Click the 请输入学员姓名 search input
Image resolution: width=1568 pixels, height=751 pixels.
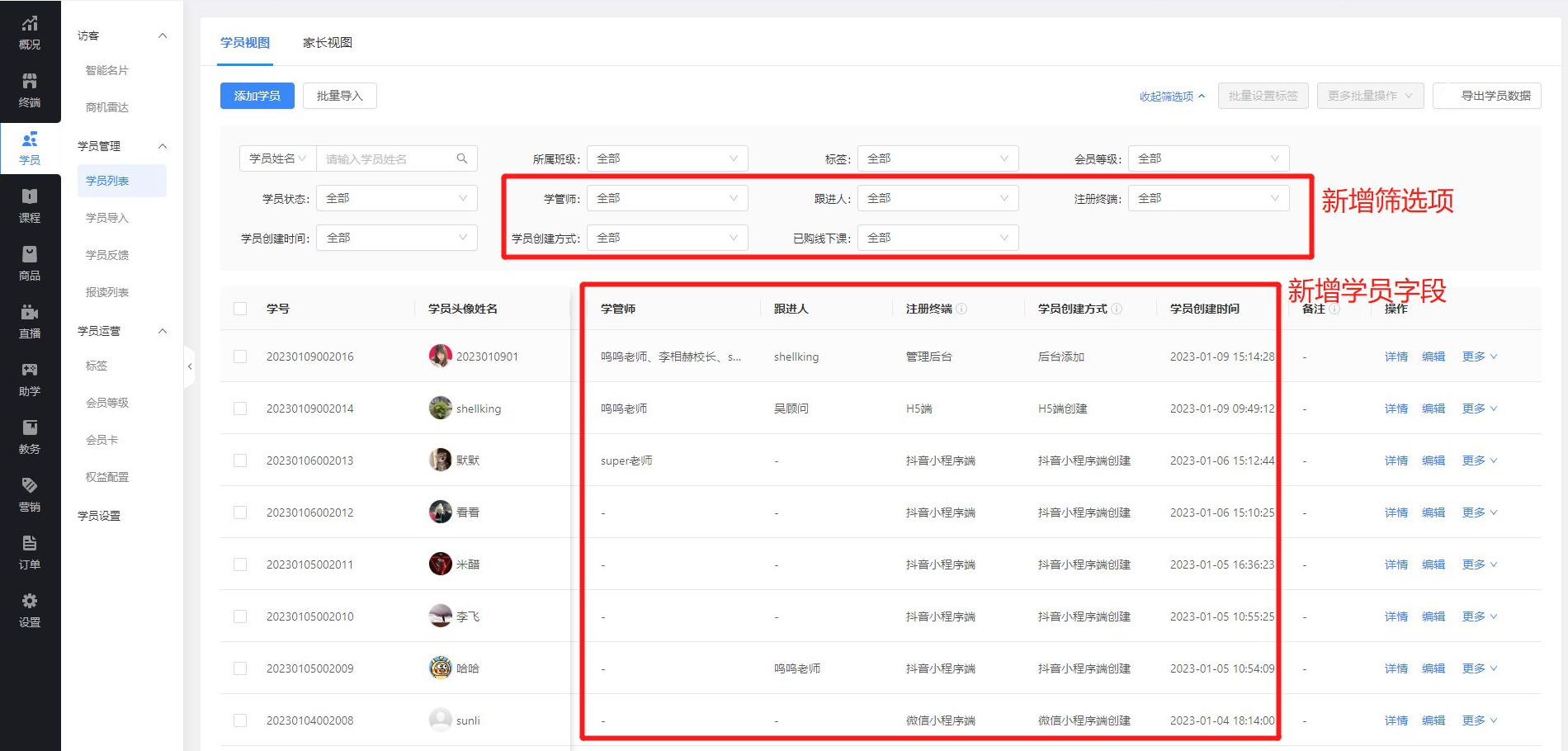pyautogui.click(x=388, y=158)
